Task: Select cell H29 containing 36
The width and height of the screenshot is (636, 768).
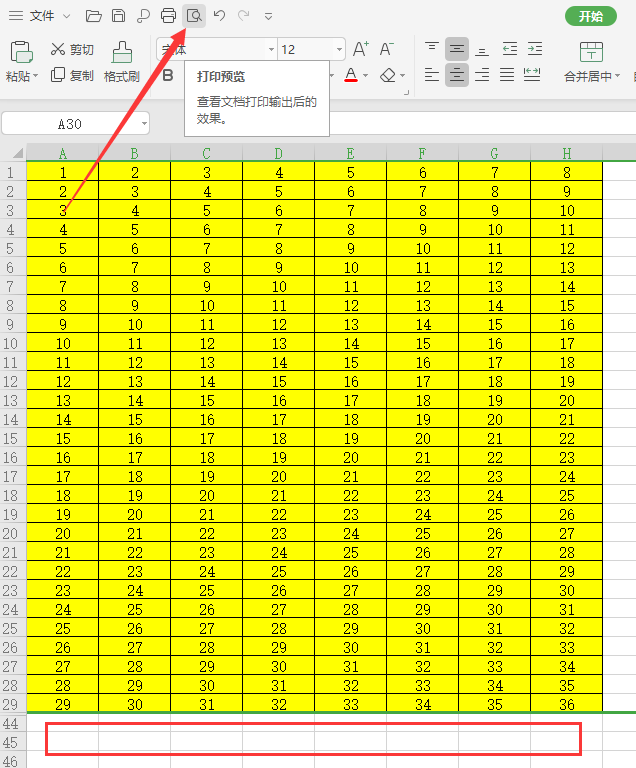Action: [x=567, y=704]
